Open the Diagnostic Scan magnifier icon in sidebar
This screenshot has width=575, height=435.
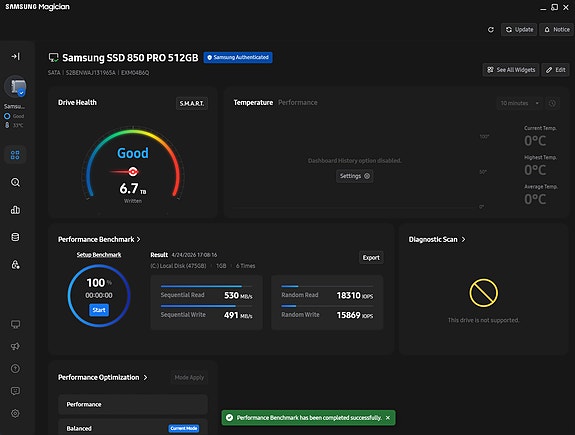(15, 182)
